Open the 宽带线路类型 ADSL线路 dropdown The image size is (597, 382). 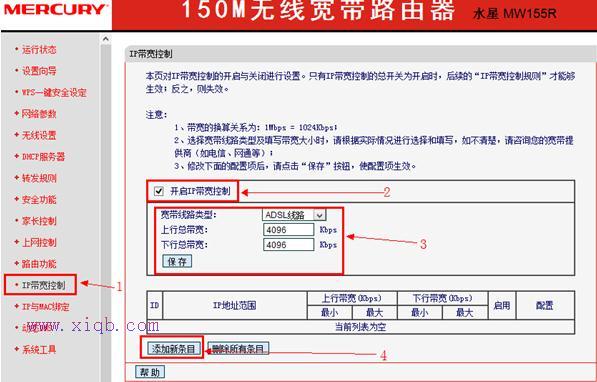294,215
